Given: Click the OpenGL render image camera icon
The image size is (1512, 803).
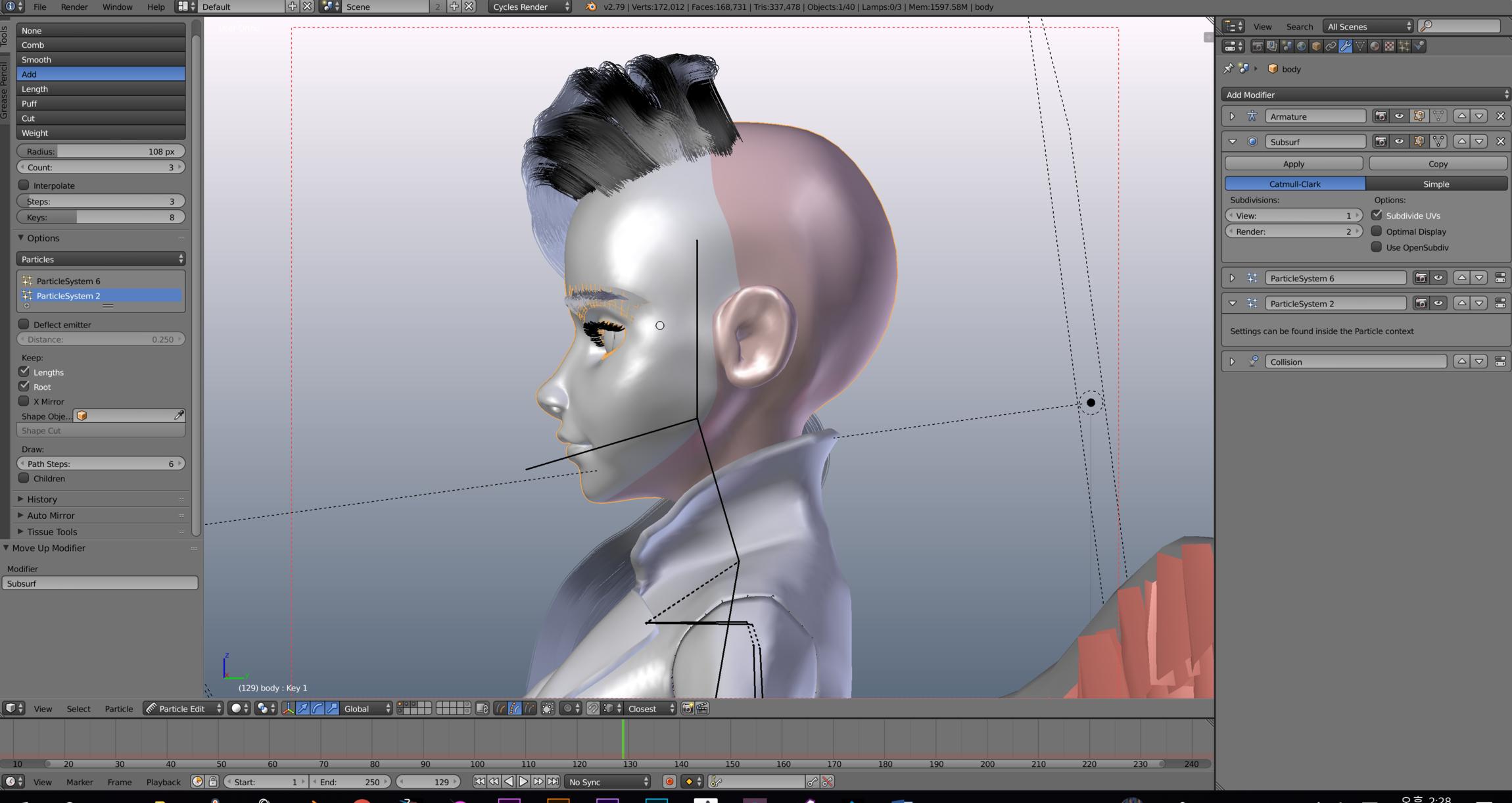Looking at the screenshot, I should coord(688,708).
